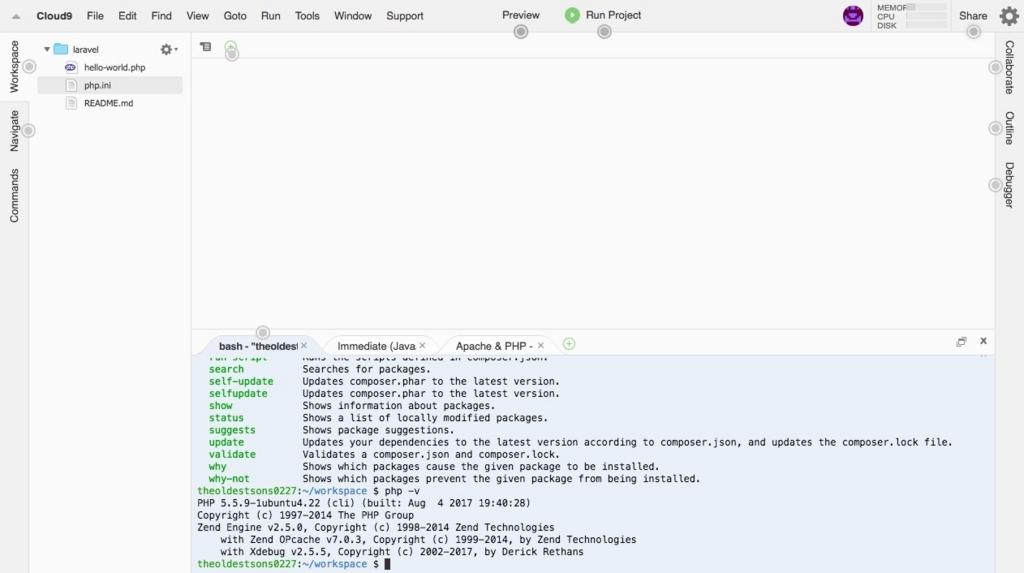Screen dimensions: 1024x573
Task: Open the preferences gear icon at top right
Action: pyautogui.click(x=1009, y=16)
